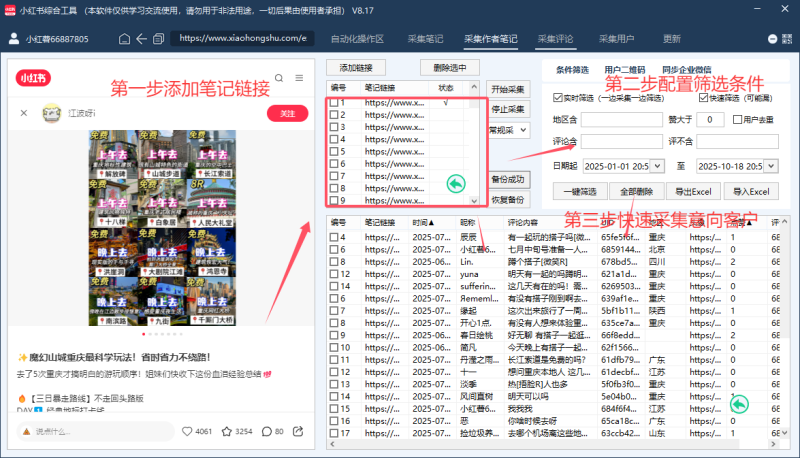Click the red 小红书 logo

33,78
